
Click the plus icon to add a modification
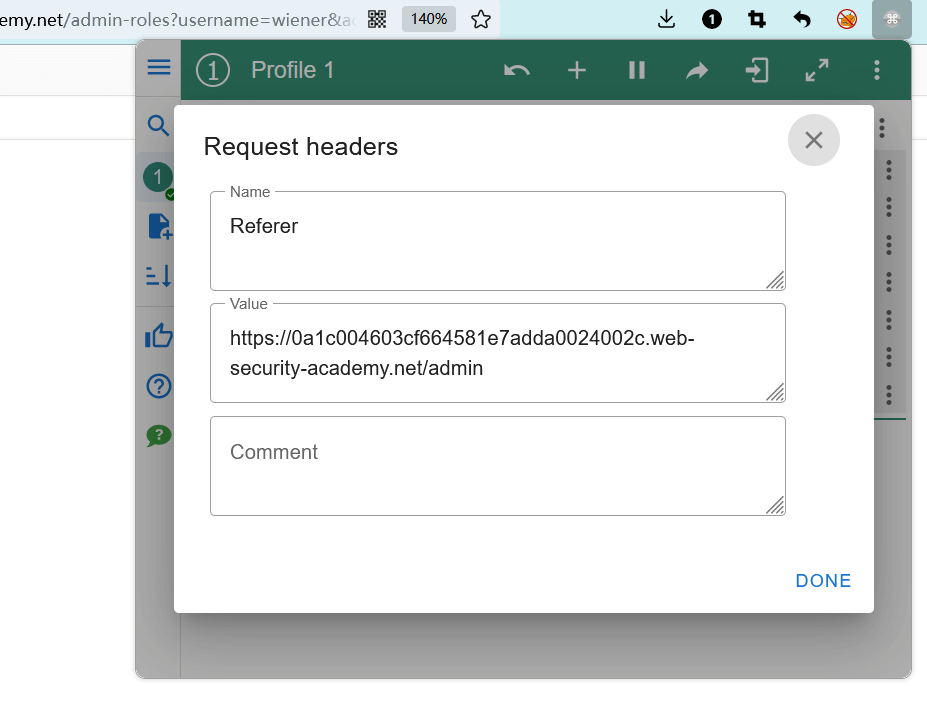tap(577, 70)
